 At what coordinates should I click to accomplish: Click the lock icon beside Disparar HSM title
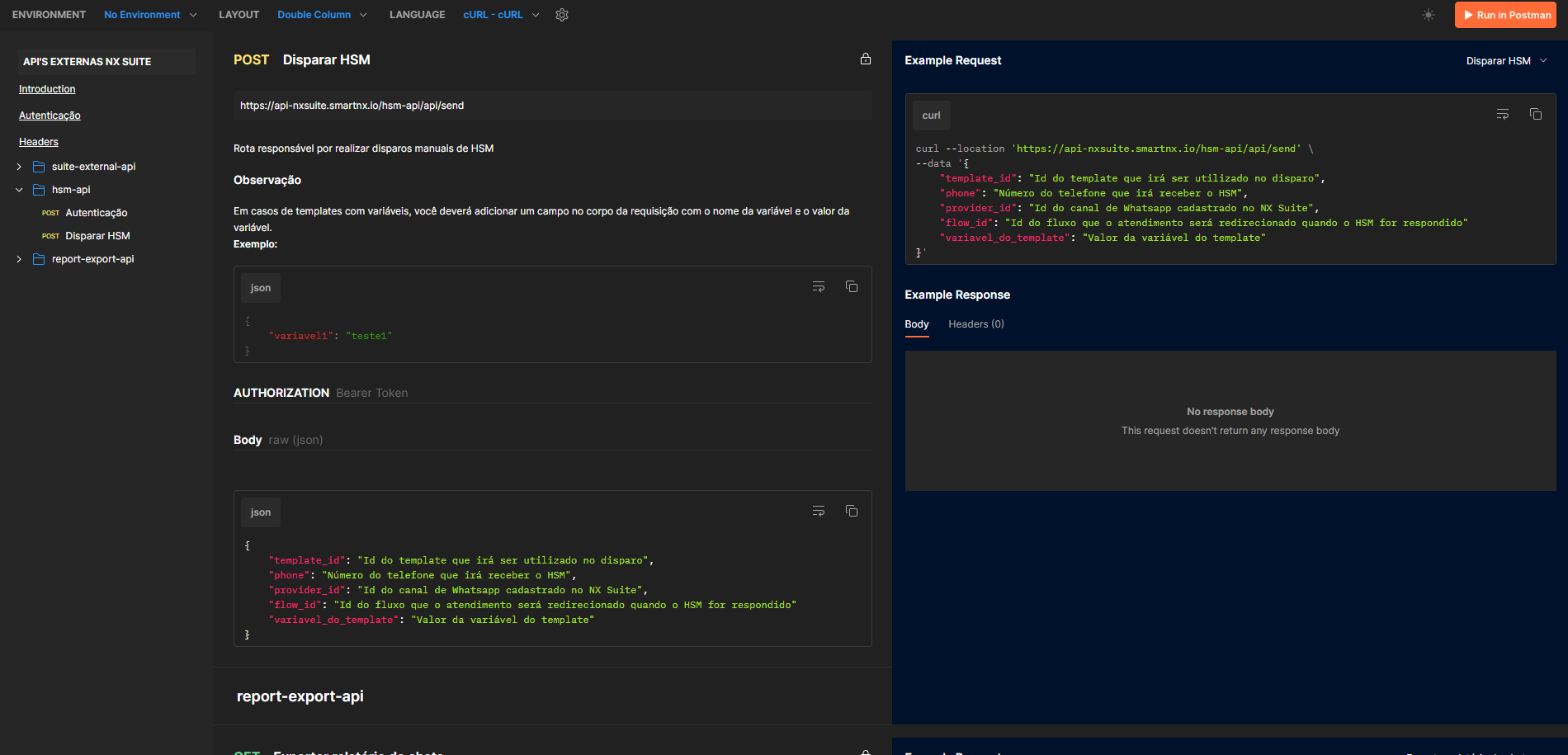(866, 59)
